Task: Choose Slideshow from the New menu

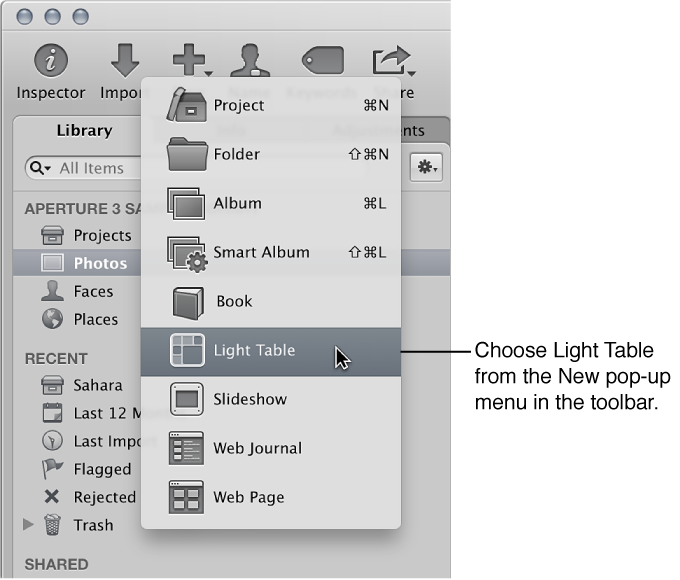Action: 271,400
